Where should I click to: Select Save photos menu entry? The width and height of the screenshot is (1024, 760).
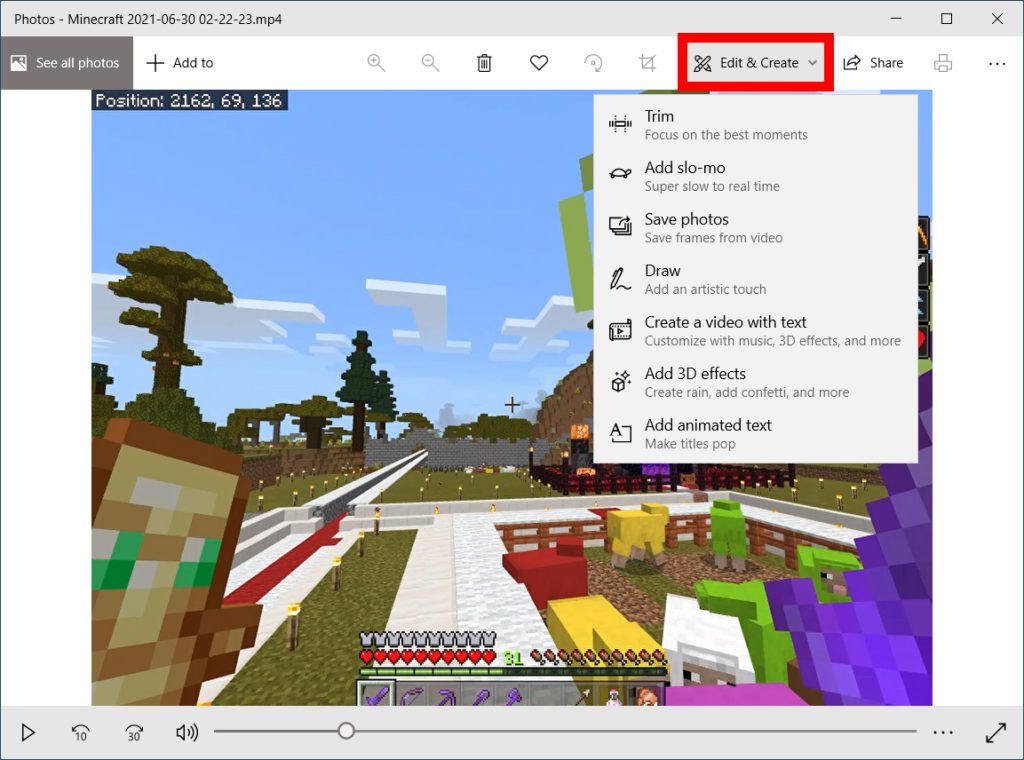(x=755, y=227)
